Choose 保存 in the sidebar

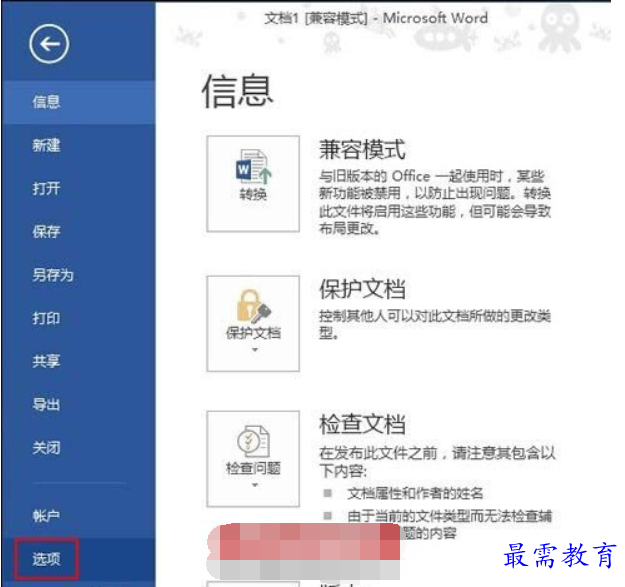tap(79, 232)
